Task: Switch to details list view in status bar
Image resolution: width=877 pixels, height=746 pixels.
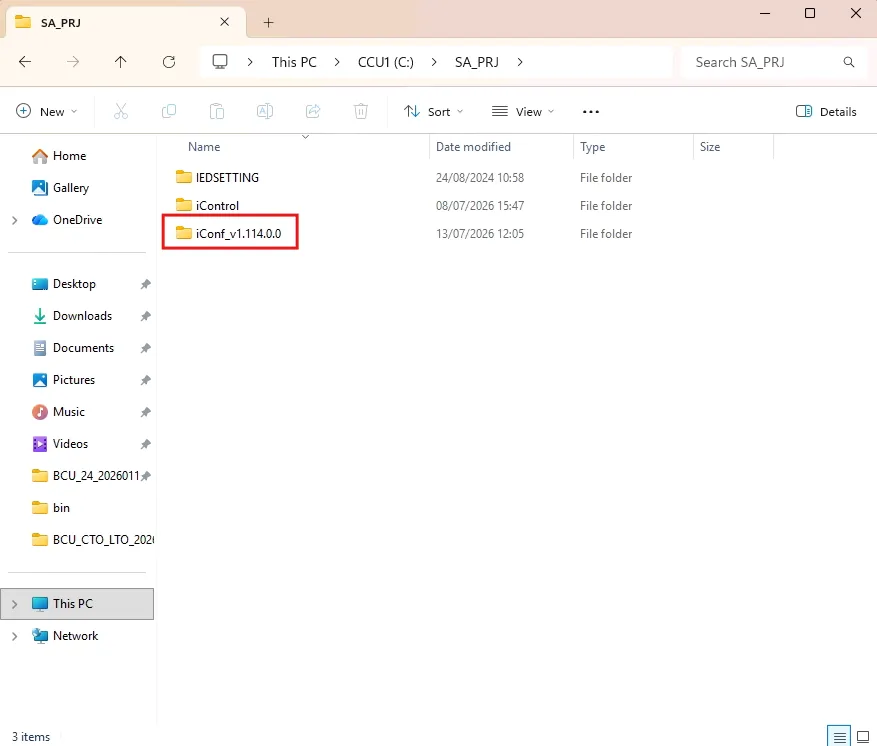Action: click(839, 737)
